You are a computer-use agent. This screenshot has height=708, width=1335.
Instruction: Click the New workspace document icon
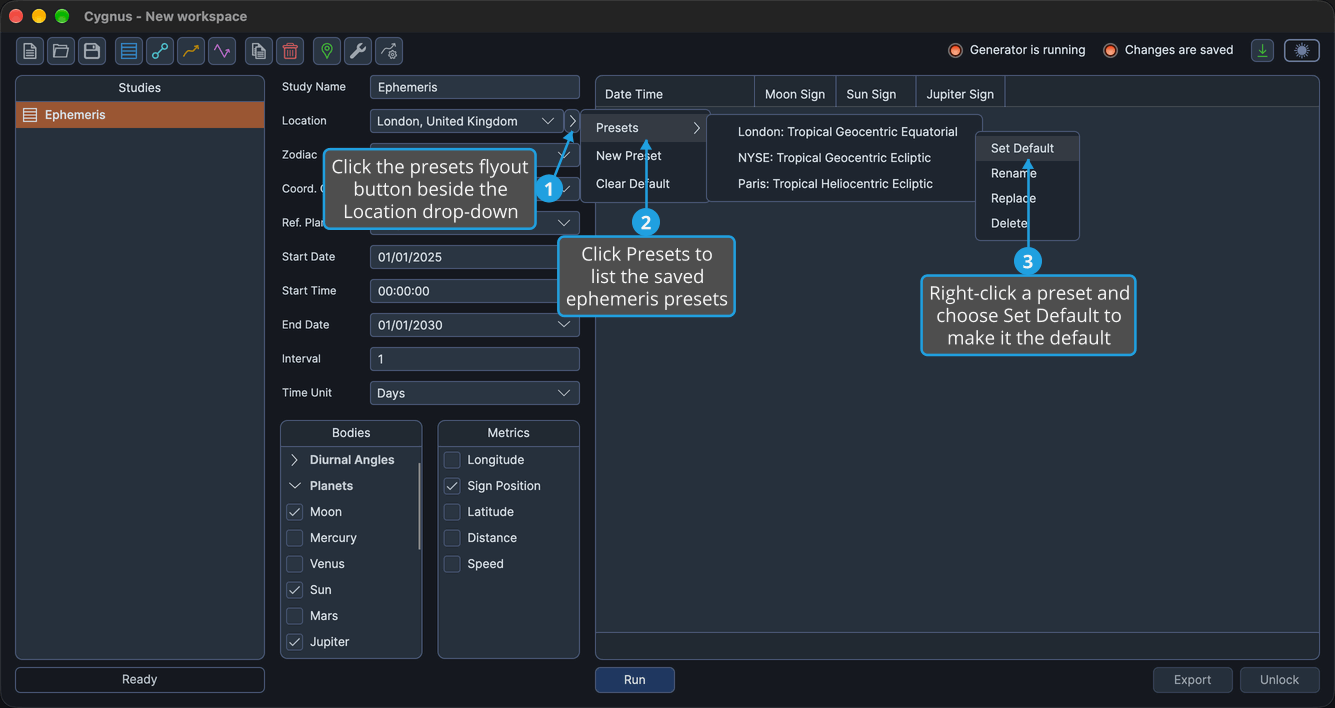click(x=30, y=51)
